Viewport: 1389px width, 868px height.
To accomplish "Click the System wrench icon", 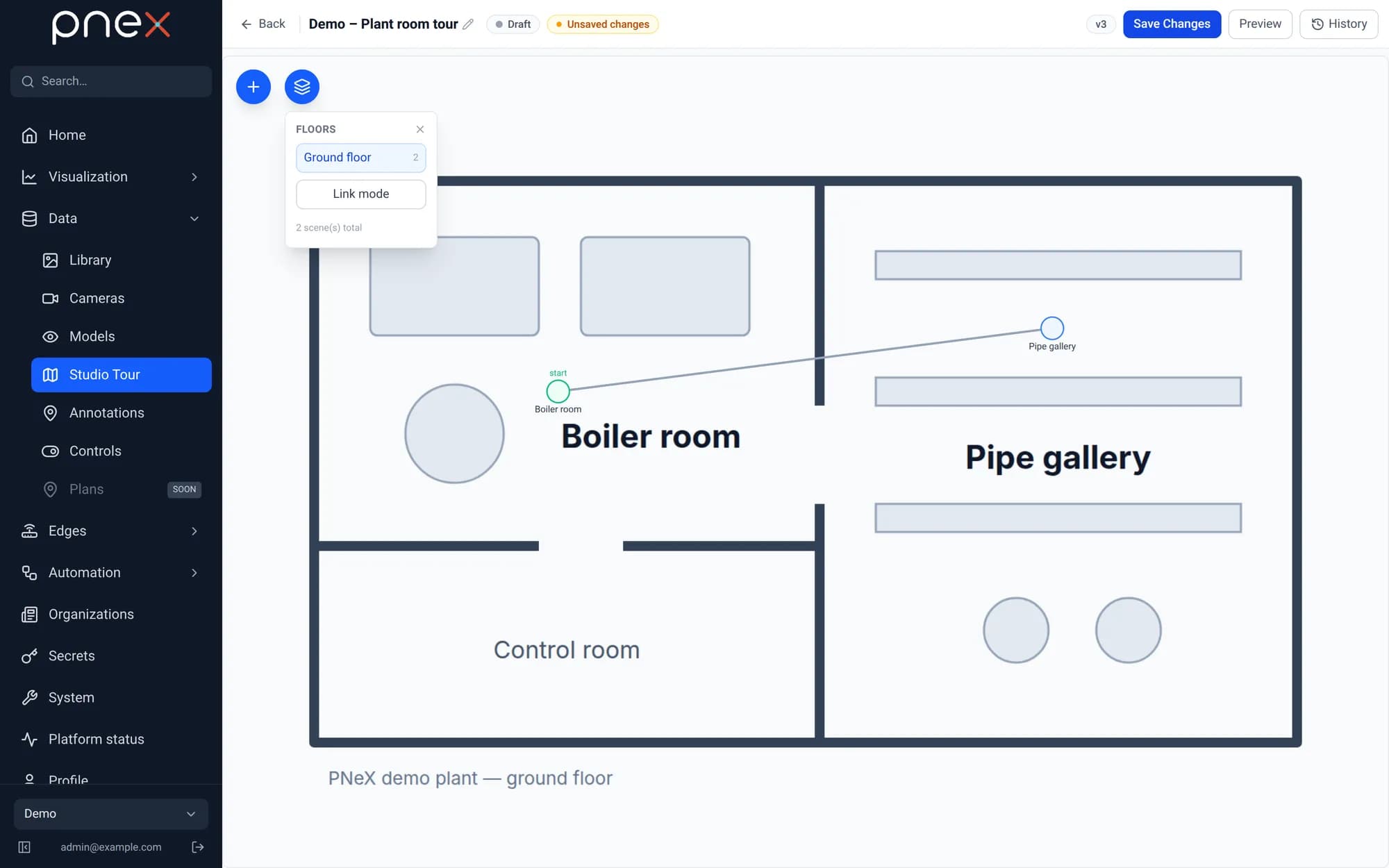I will pos(29,698).
